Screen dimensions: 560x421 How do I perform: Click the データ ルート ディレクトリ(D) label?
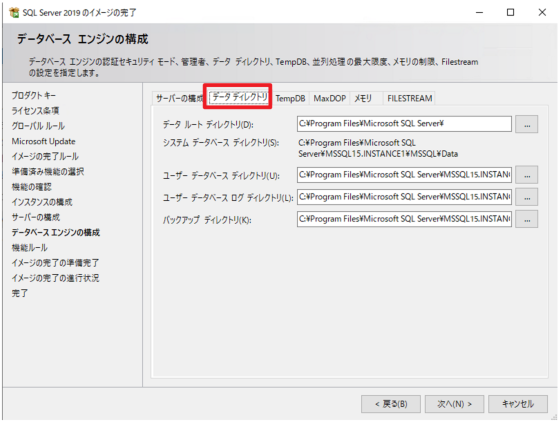208,124
